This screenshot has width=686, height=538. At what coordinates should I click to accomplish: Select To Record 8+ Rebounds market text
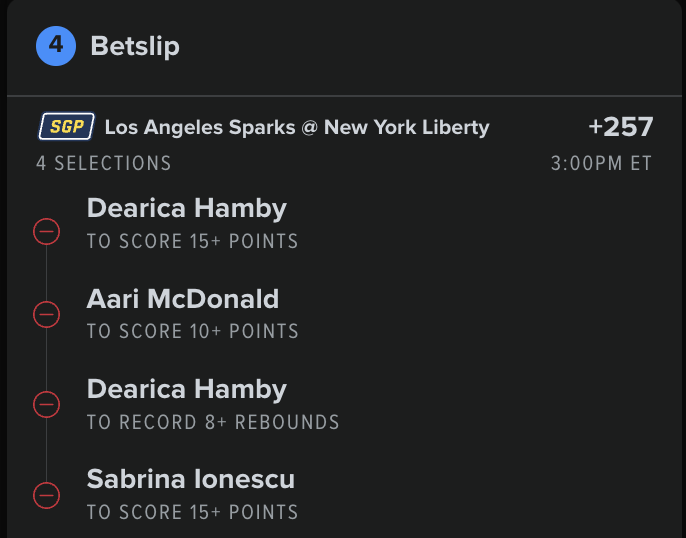coord(213,422)
